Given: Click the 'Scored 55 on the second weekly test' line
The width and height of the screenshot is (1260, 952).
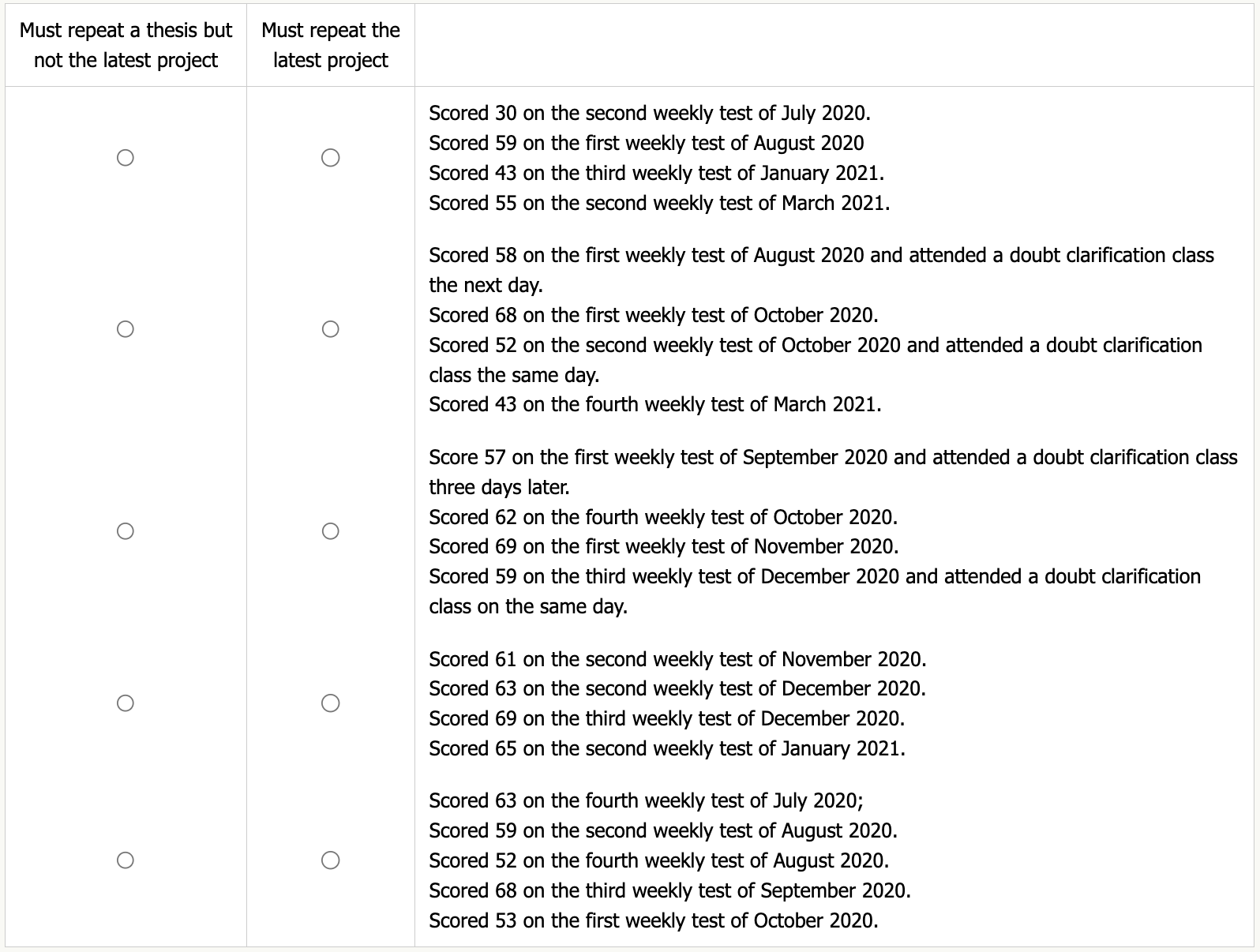Looking at the screenshot, I should (658, 203).
